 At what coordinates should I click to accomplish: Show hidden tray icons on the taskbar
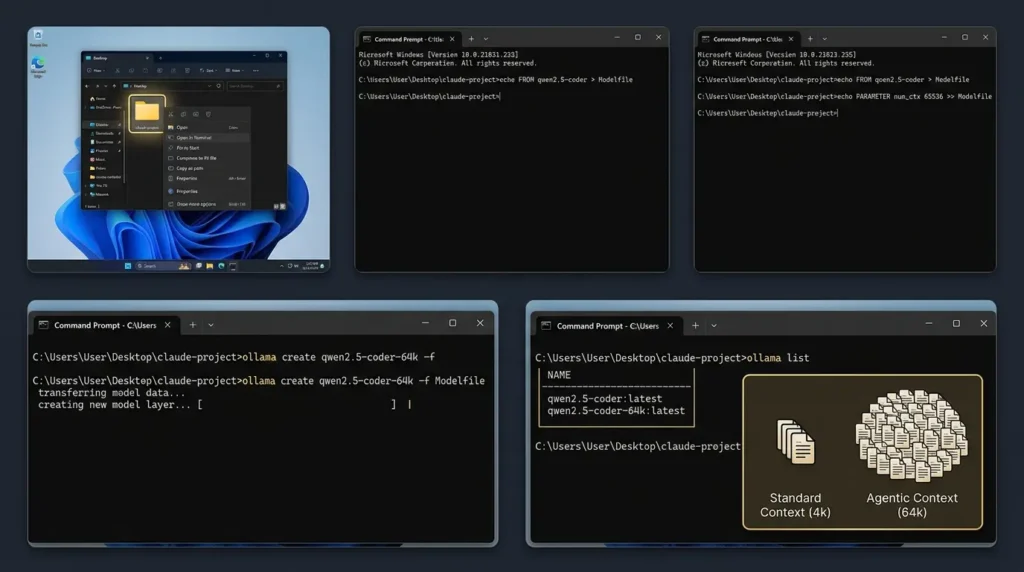[281, 266]
